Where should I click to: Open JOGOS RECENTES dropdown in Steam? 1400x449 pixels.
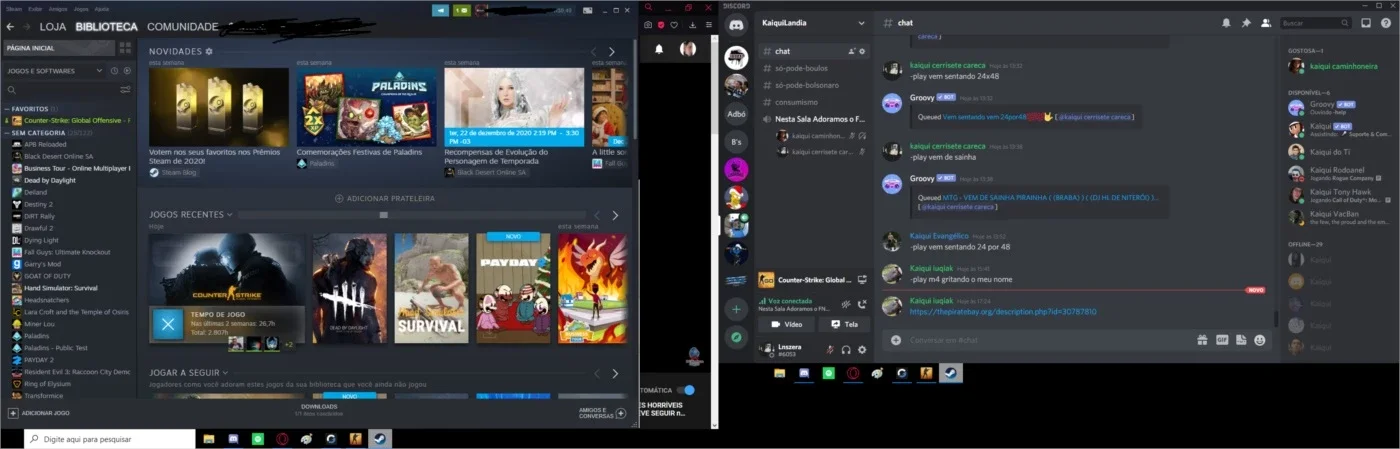click(x=229, y=214)
